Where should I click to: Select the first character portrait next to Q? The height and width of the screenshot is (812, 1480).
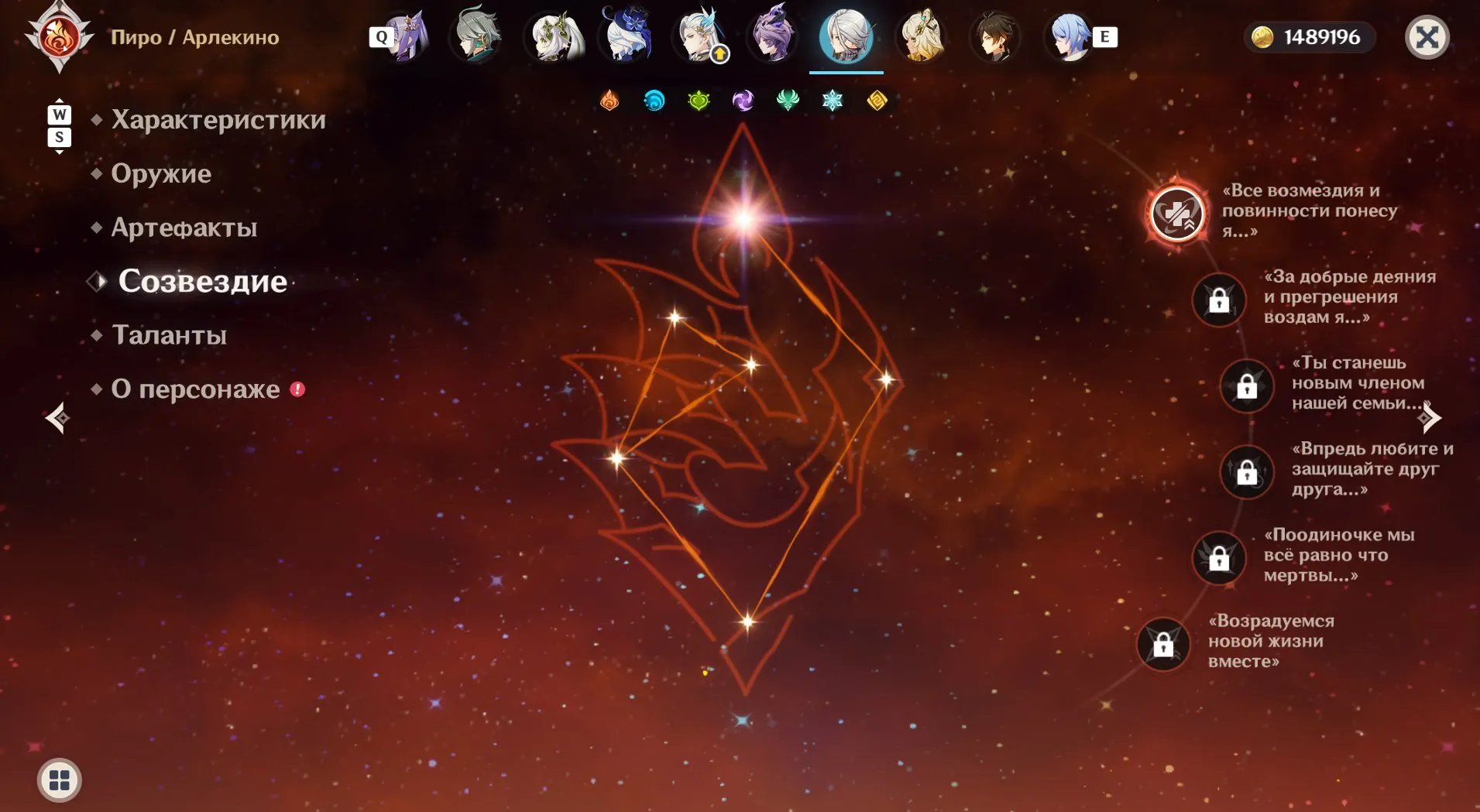405,36
